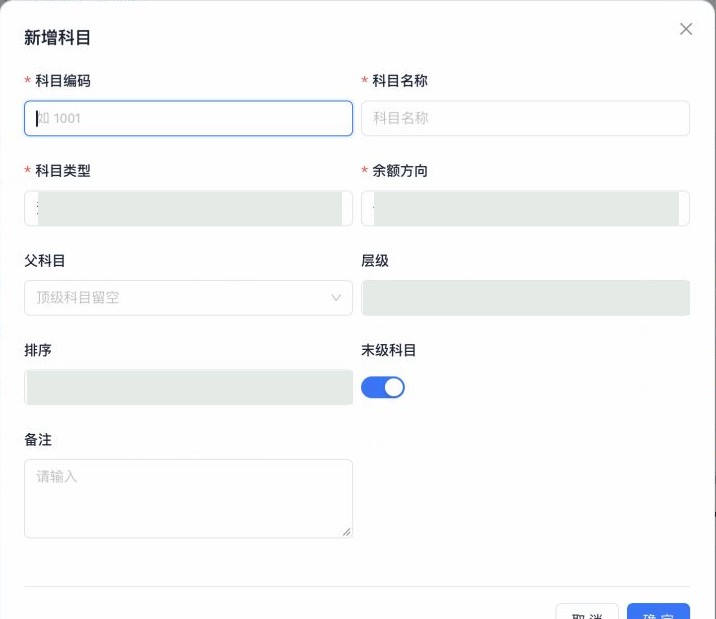This screenshot has width=716, height=619.
Task: Click the 科目名称 input field
Action: 525,118
